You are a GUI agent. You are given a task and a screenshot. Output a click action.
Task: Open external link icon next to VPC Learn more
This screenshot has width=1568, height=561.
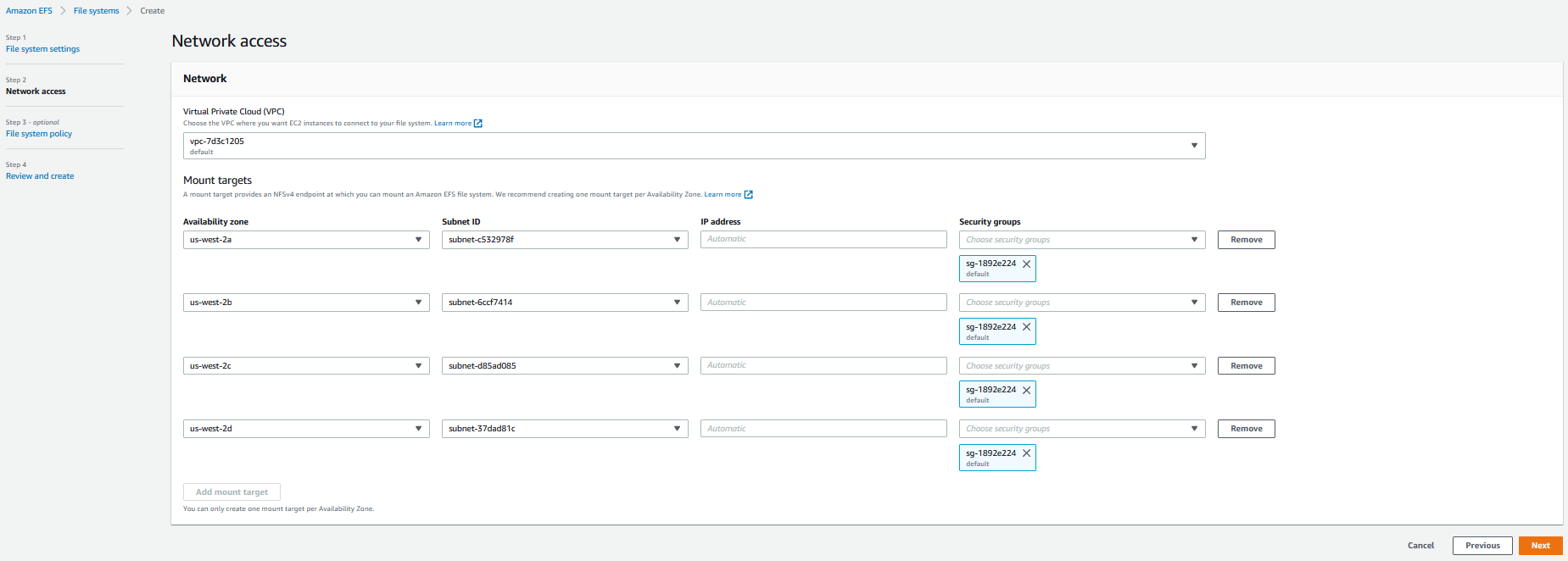tap(478, 124)
